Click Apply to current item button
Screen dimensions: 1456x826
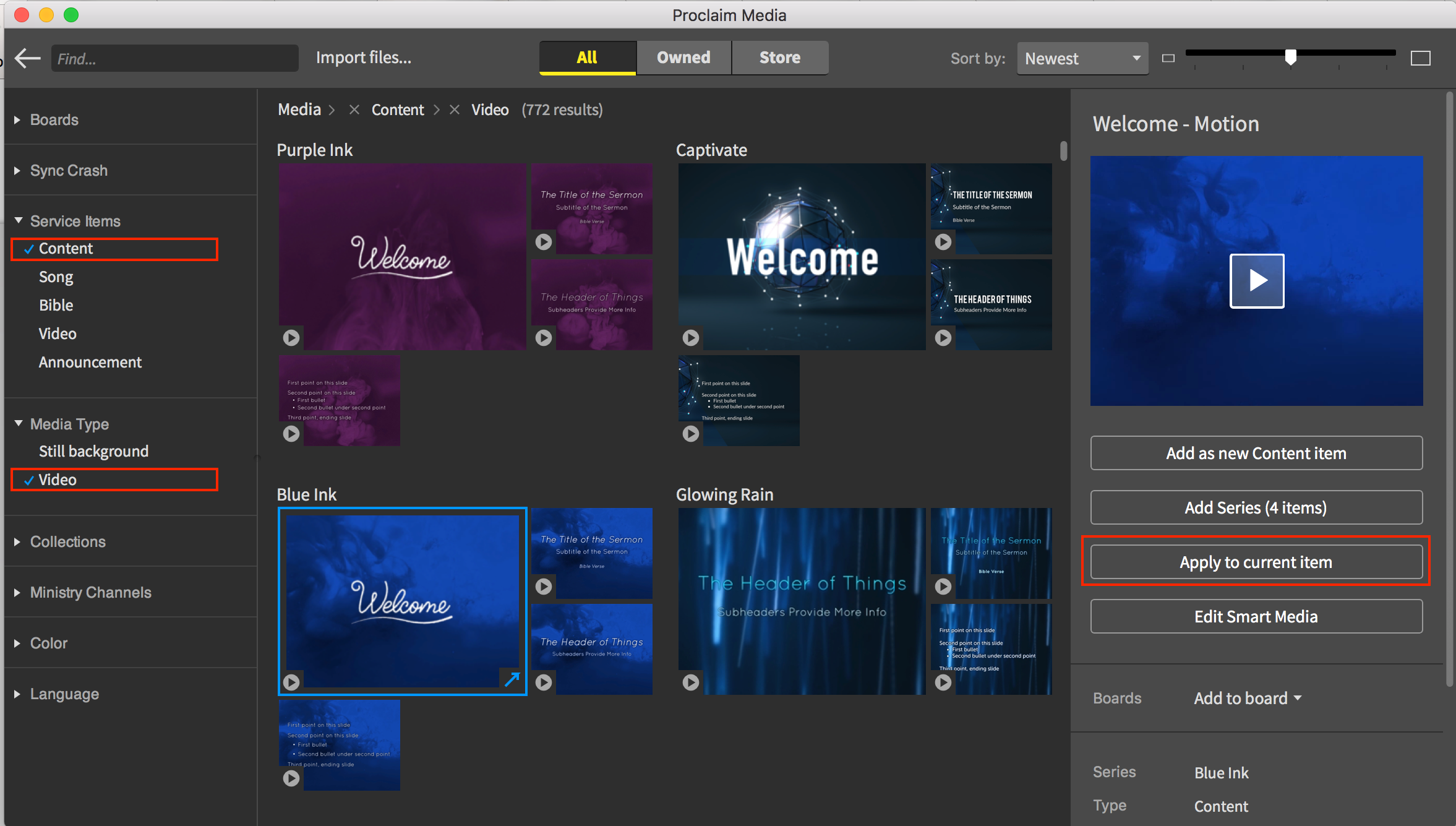(1256, 562)
